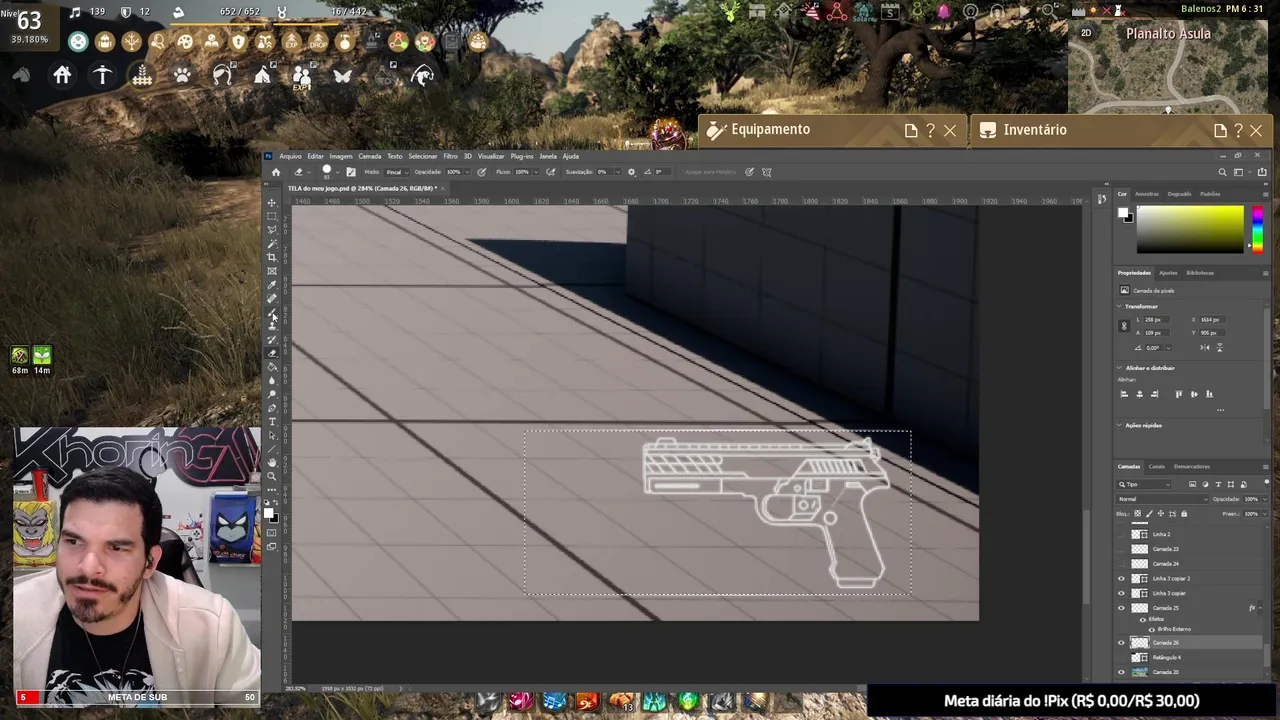This screenshot has height=720, width=1280.
Task: Click the foreground color swatch in Cor panel
Action: pyautogui.click(x=1124, y=213)
